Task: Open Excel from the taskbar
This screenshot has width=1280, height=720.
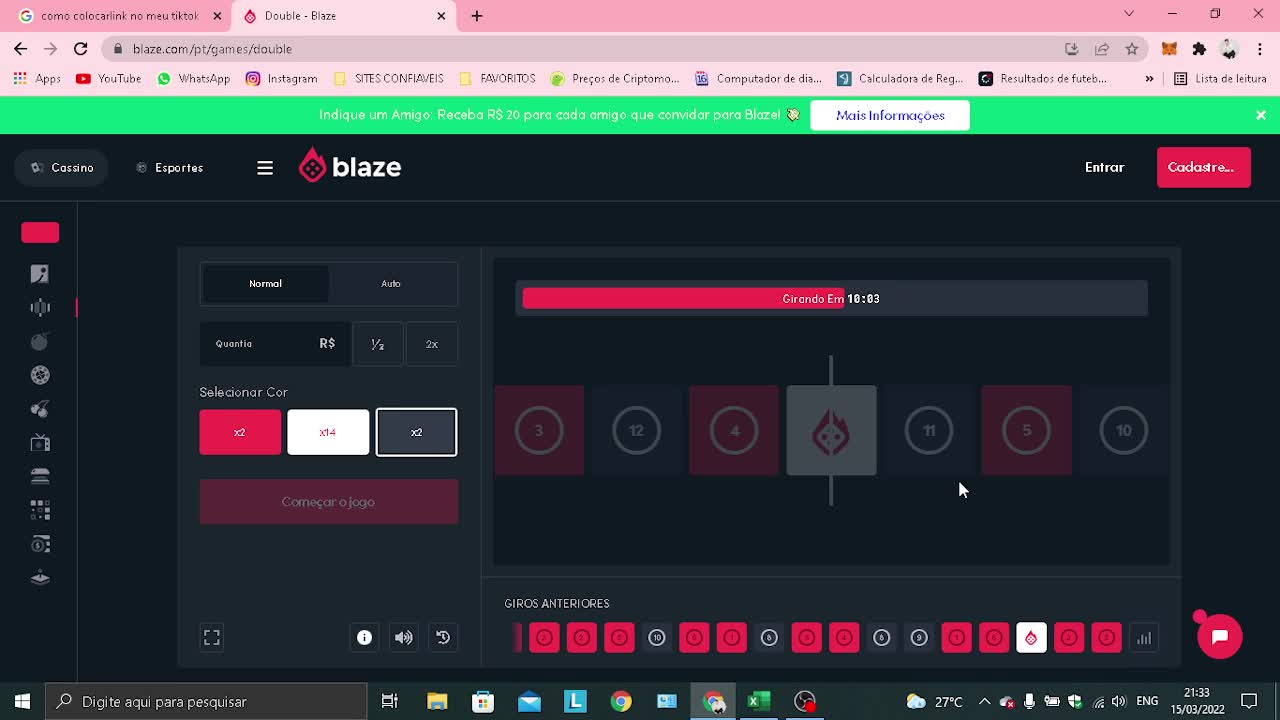Action: [759, 701]
